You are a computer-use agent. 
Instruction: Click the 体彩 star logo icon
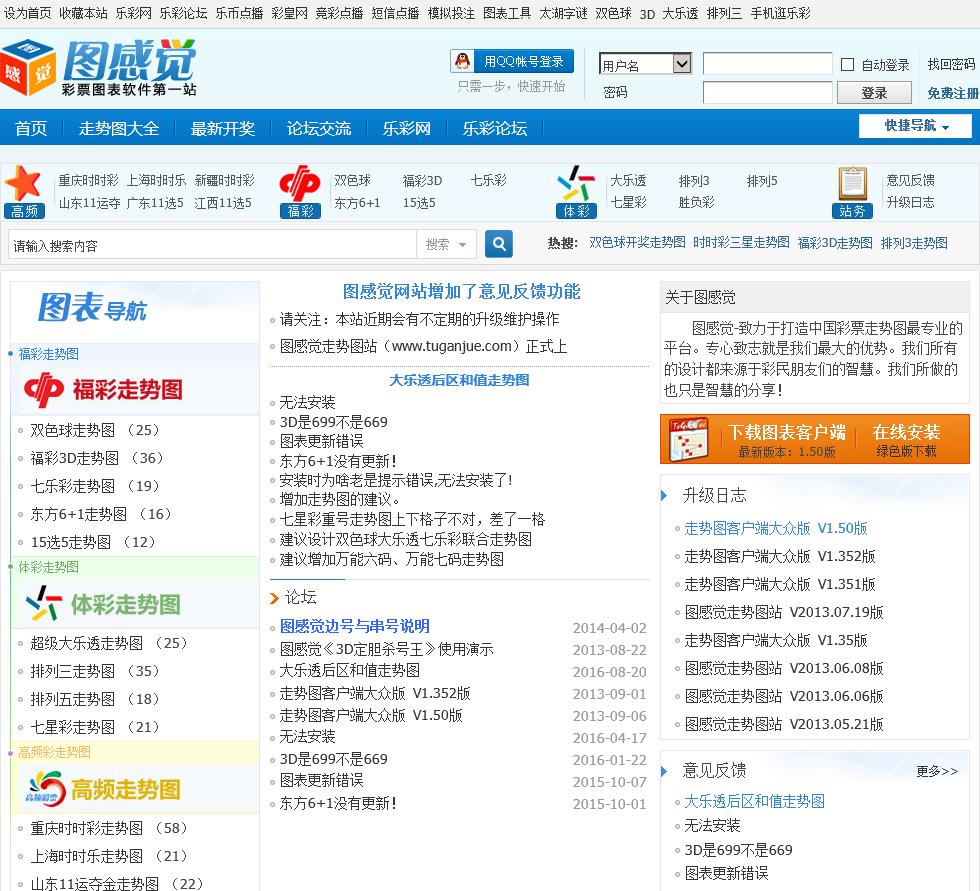click(576, 192)
